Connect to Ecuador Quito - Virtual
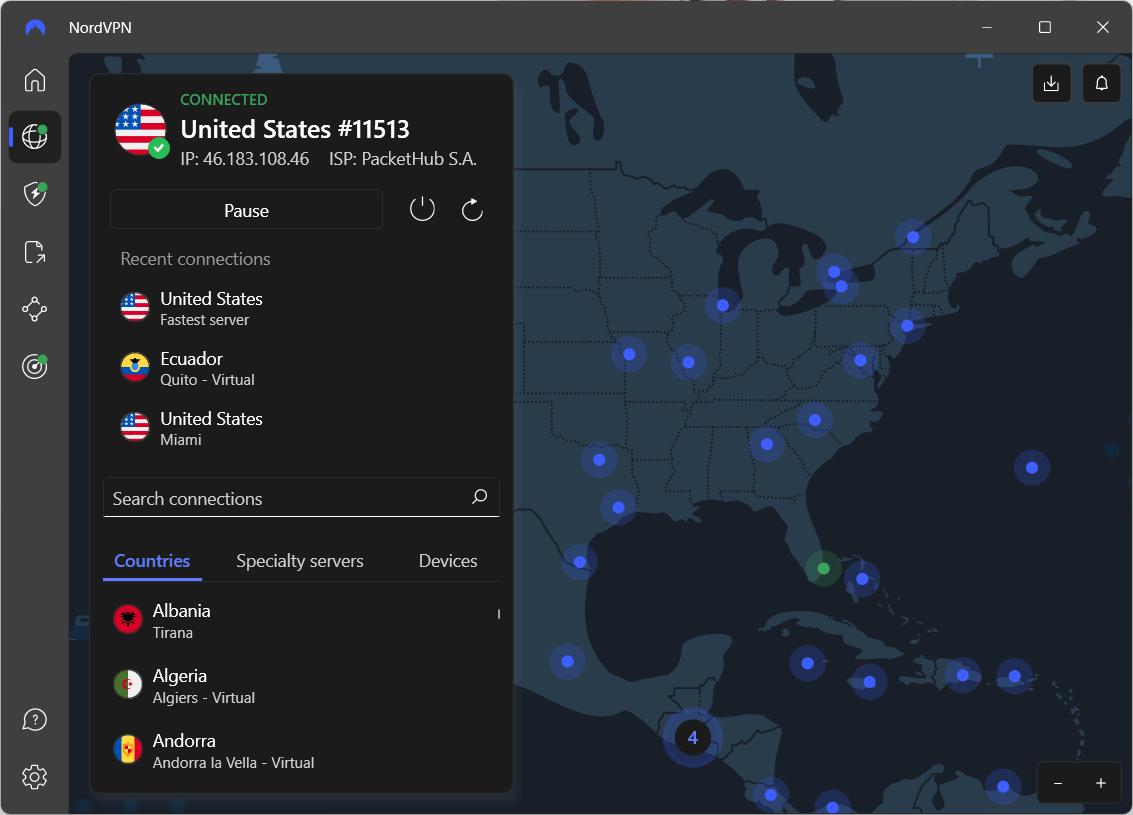The height and width of the screenshot is (815, 1133). (301, 368)
